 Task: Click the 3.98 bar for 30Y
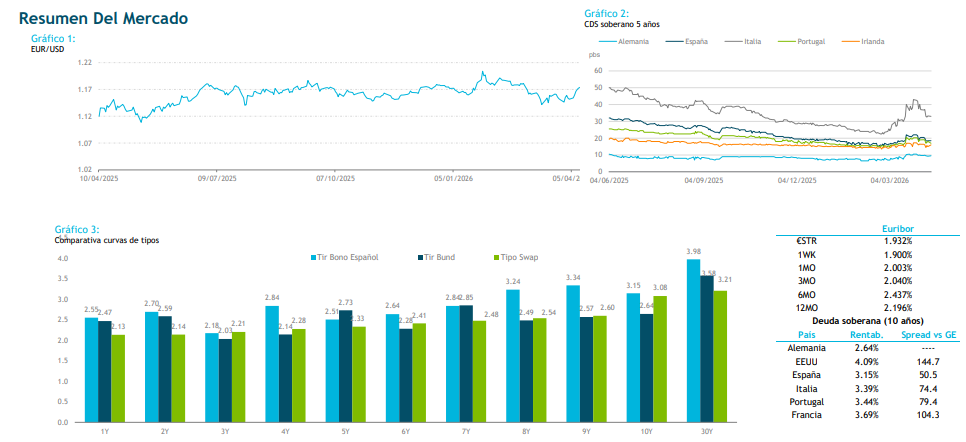tap(693, 340)
